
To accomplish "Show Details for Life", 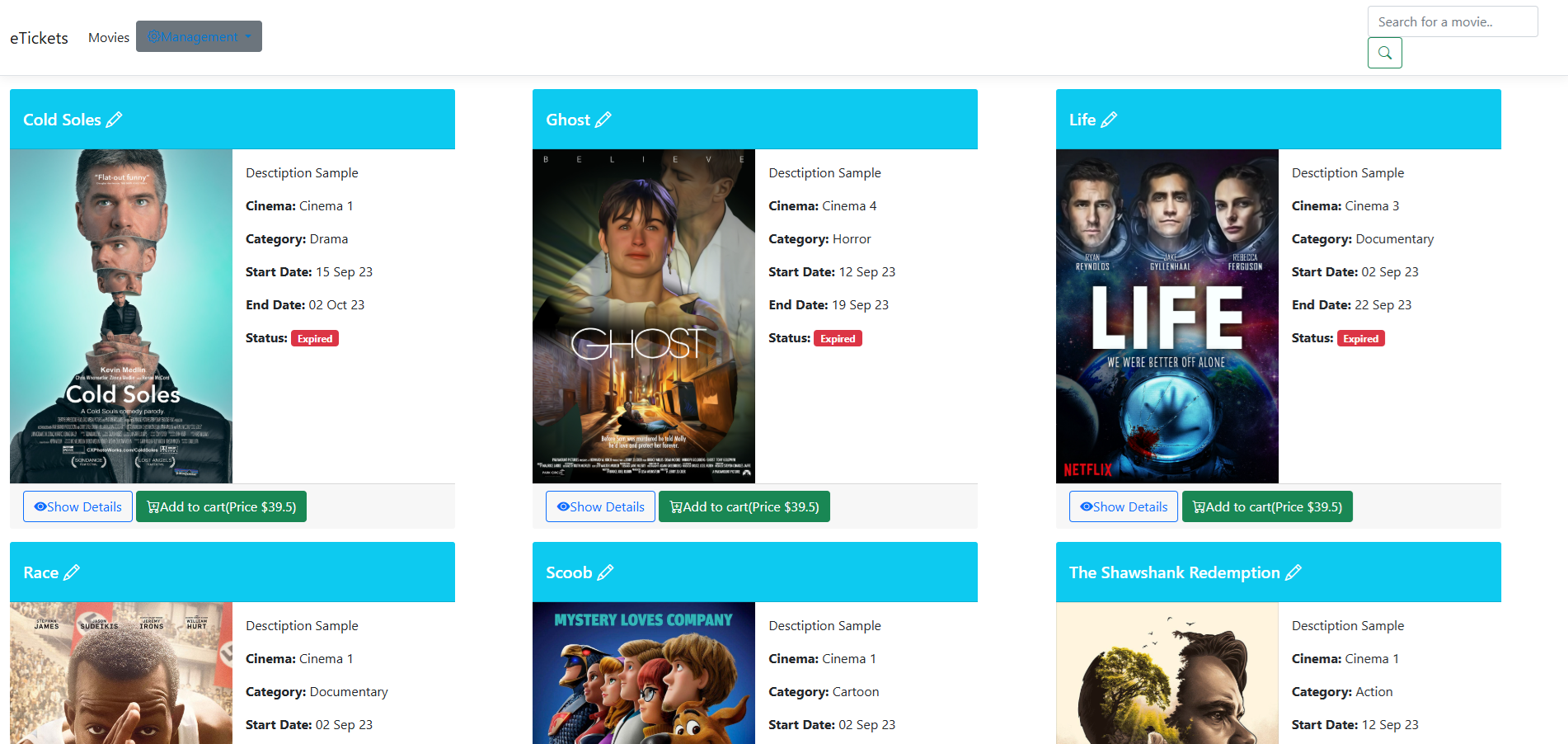I will [1124, 506].
